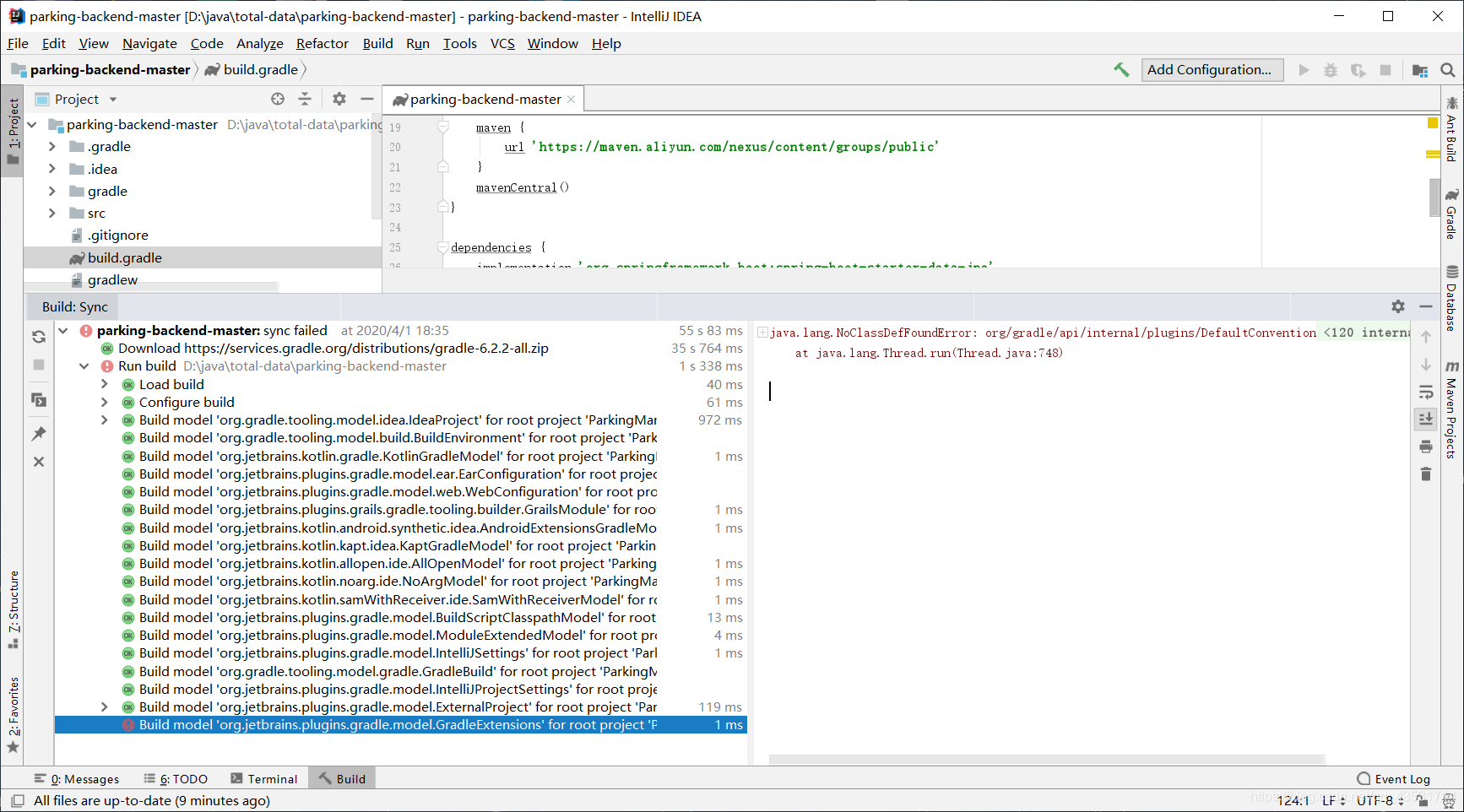The image size is (1464, 812).
Task: Open the VCS menu
Action: (502, 43)
